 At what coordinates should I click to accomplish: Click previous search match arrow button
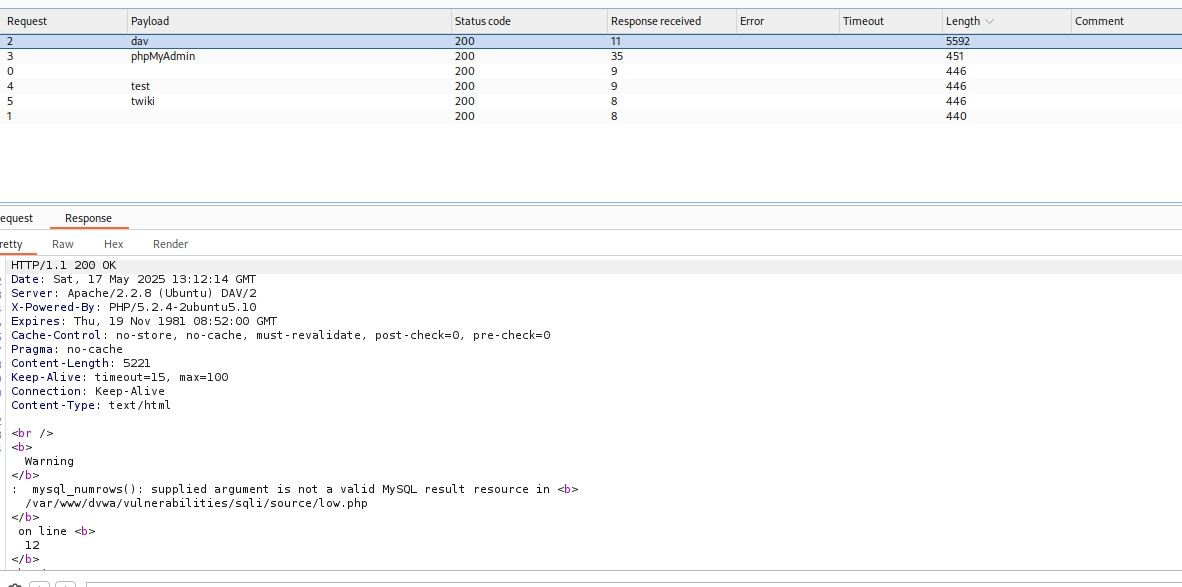coord(39,584)
